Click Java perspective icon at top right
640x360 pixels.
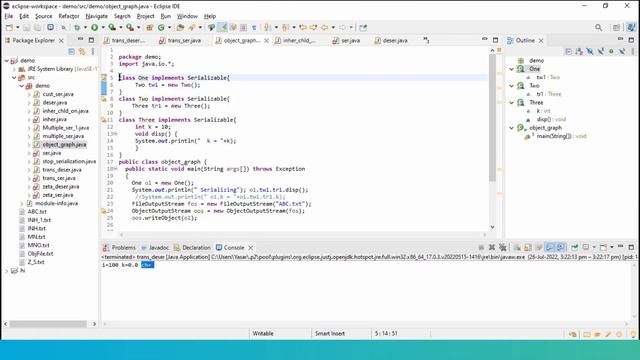[631, 27]
